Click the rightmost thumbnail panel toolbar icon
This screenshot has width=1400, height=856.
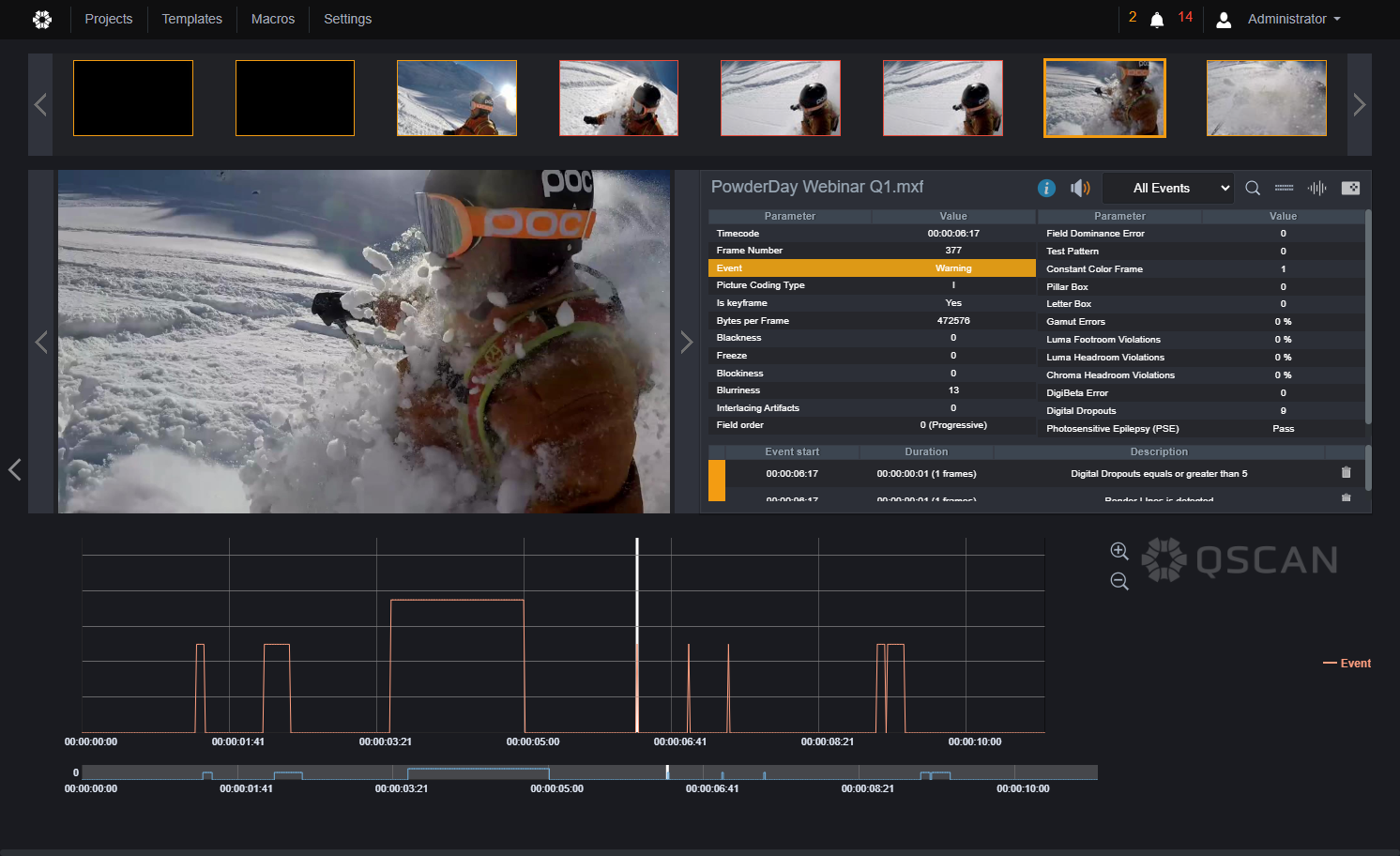point(1350,188)
